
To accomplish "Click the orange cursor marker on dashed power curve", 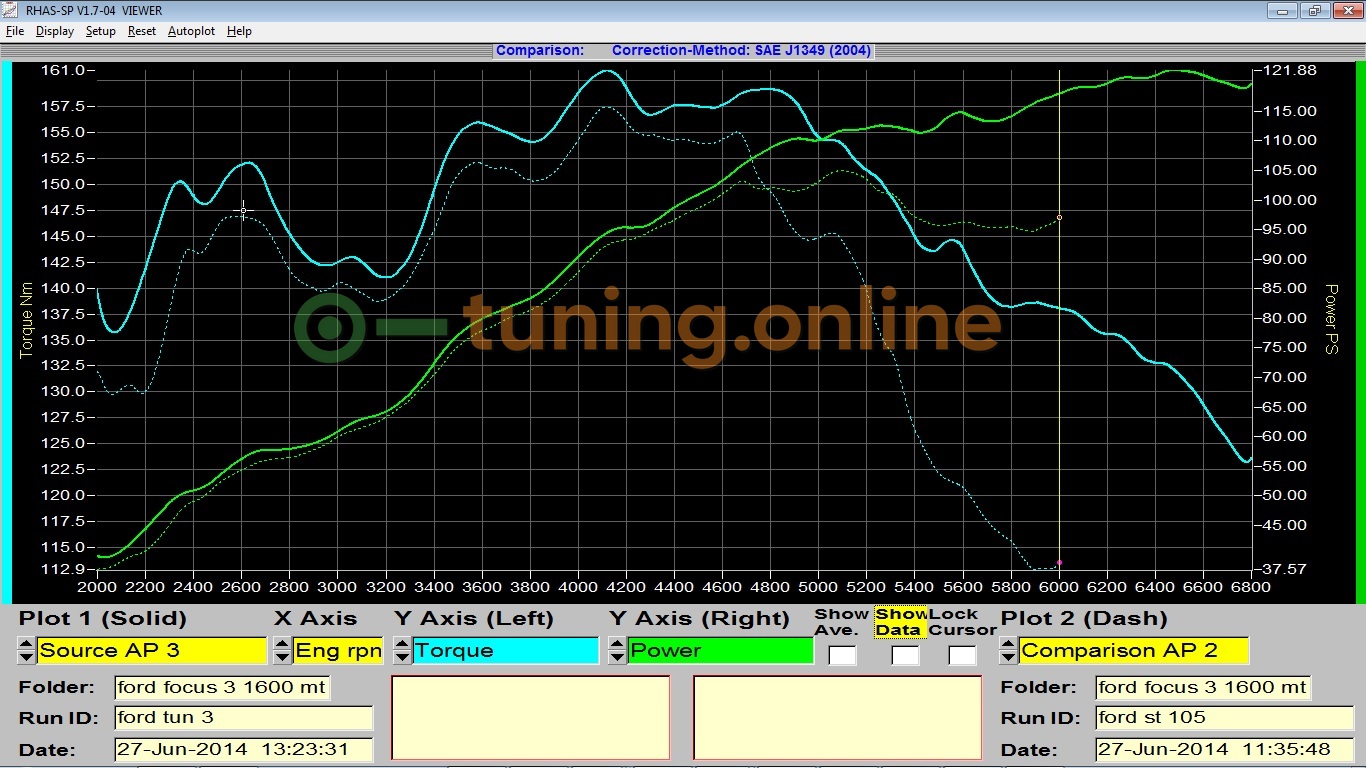I will 1059,217.
